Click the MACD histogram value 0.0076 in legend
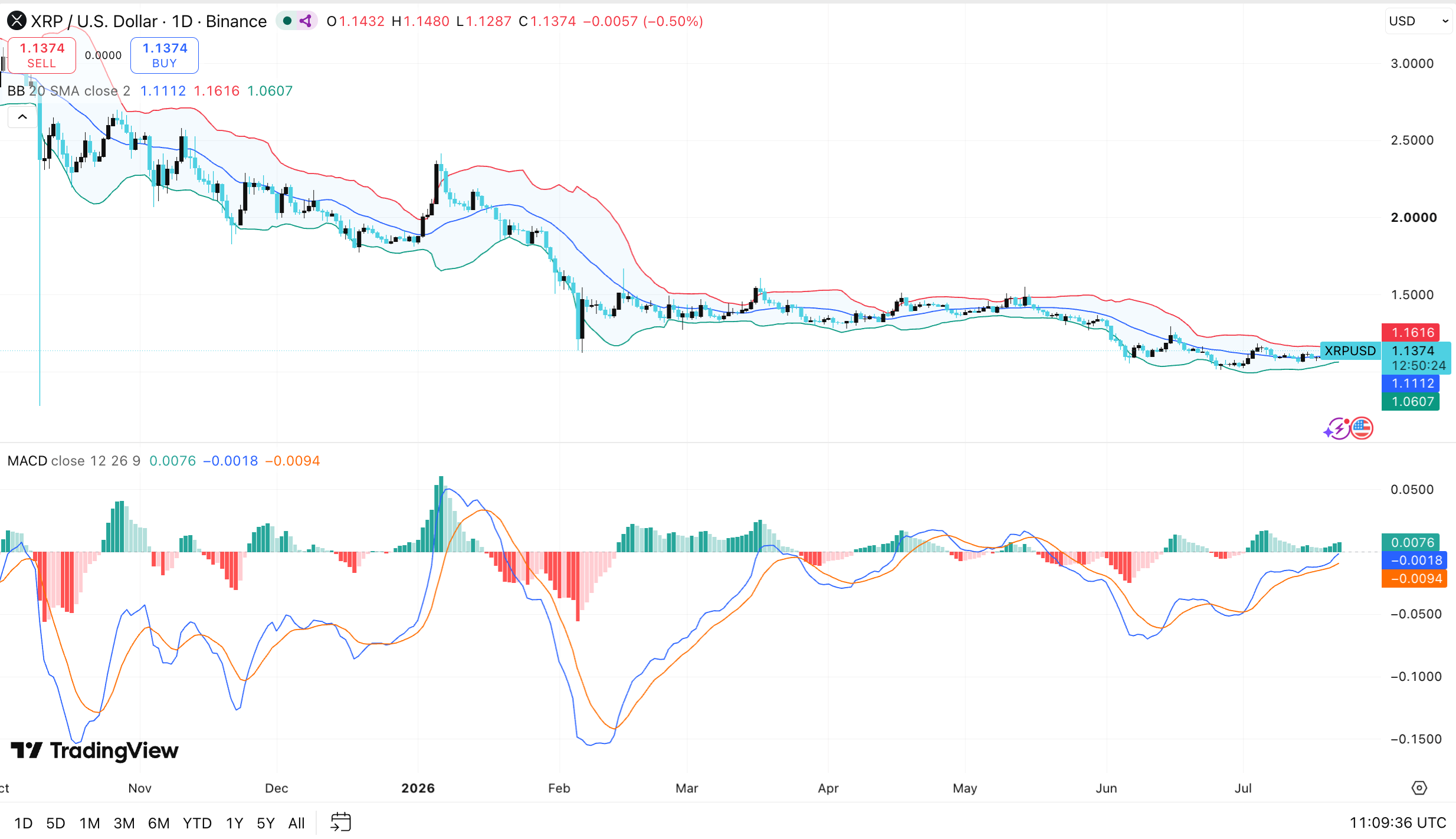1456x839 pixels. pyautogui.click(x=172, y=461)
